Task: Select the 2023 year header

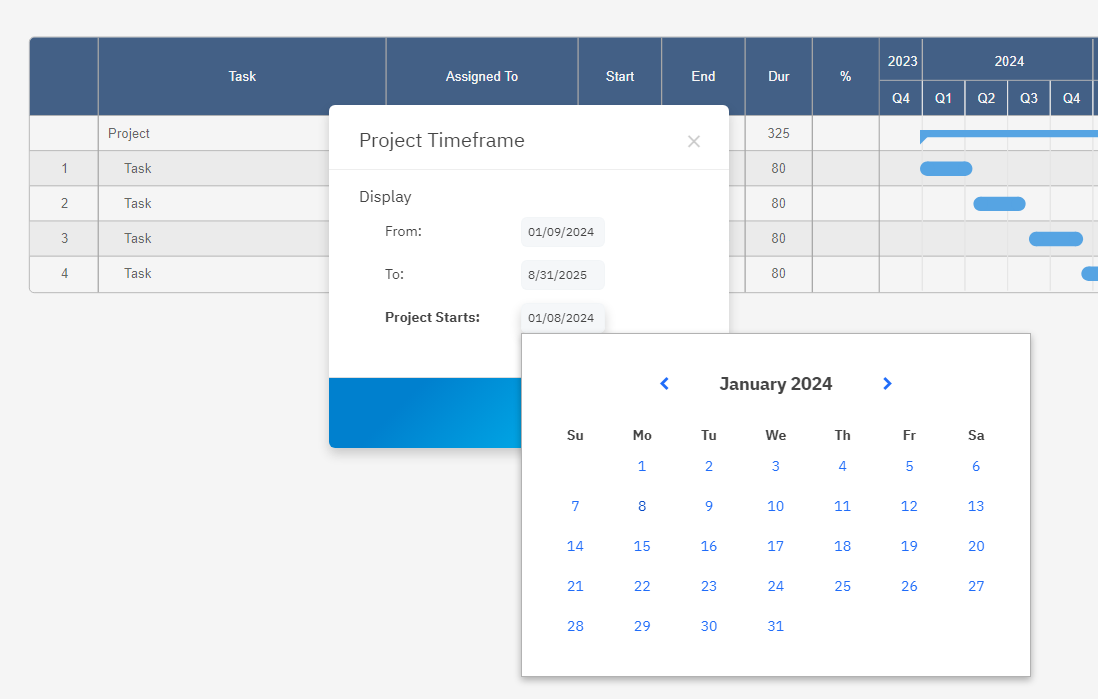Action: click(x=900, y=61)
